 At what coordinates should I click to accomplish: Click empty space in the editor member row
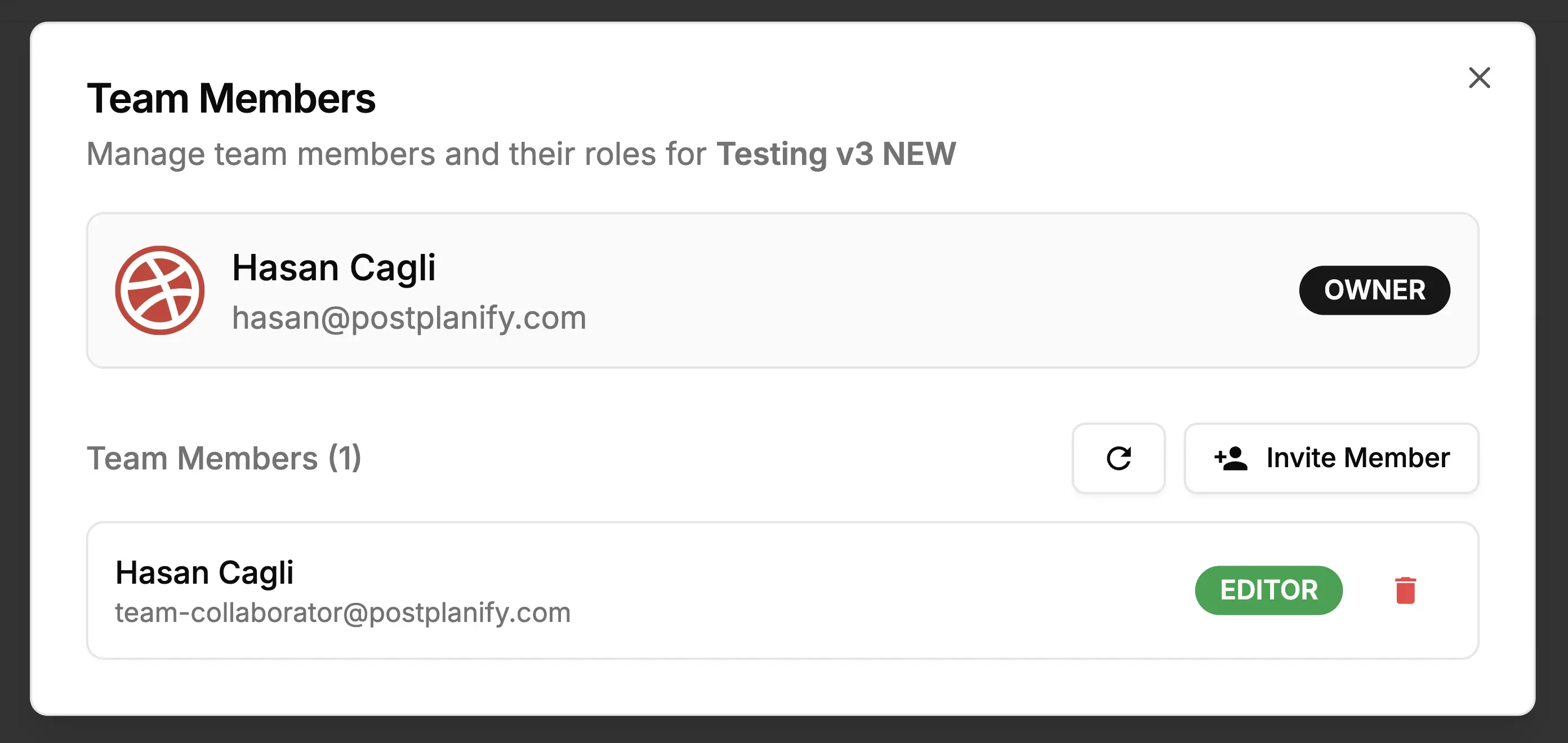pyautogui.click(x=852, y=590)
